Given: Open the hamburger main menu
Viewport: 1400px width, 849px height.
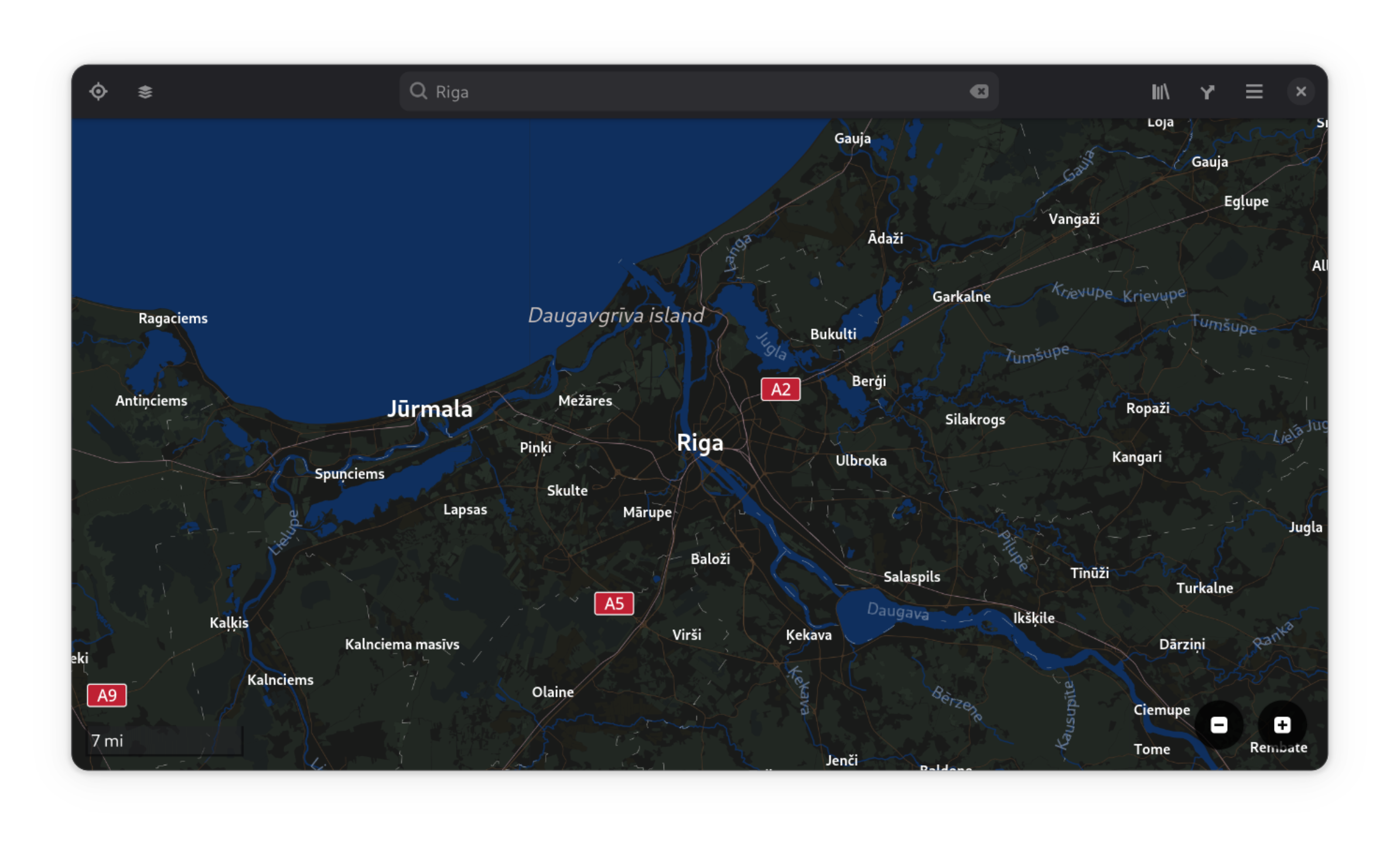Looking at the screenshot, I should [1254, 92].
